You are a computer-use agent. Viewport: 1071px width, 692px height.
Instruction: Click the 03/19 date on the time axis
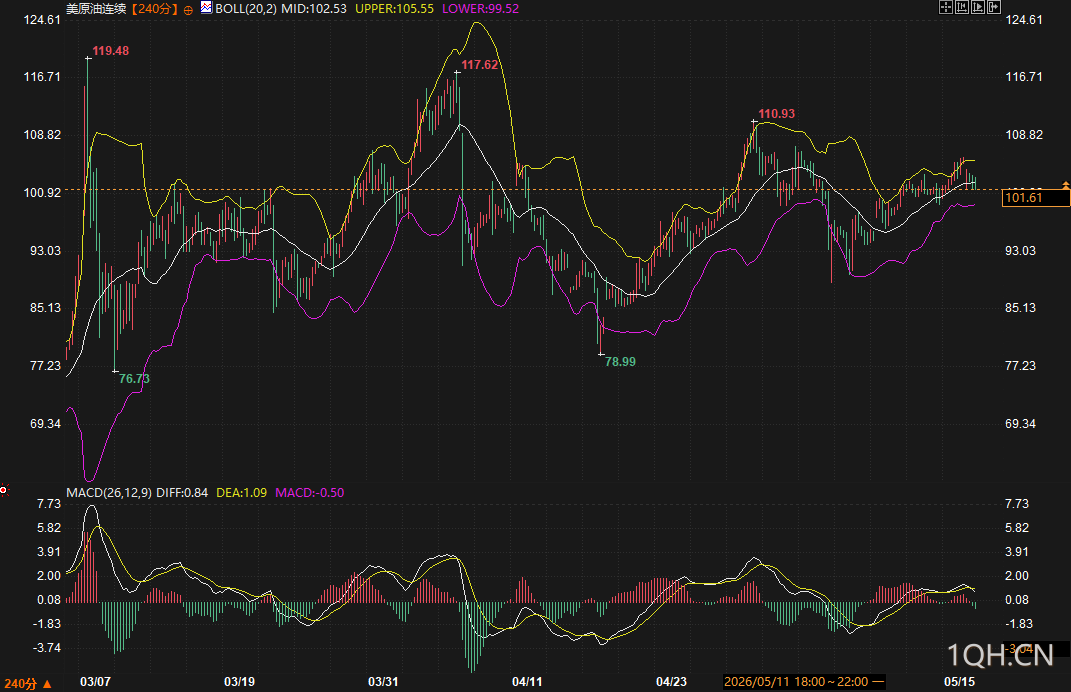click(x=239, y=682)
